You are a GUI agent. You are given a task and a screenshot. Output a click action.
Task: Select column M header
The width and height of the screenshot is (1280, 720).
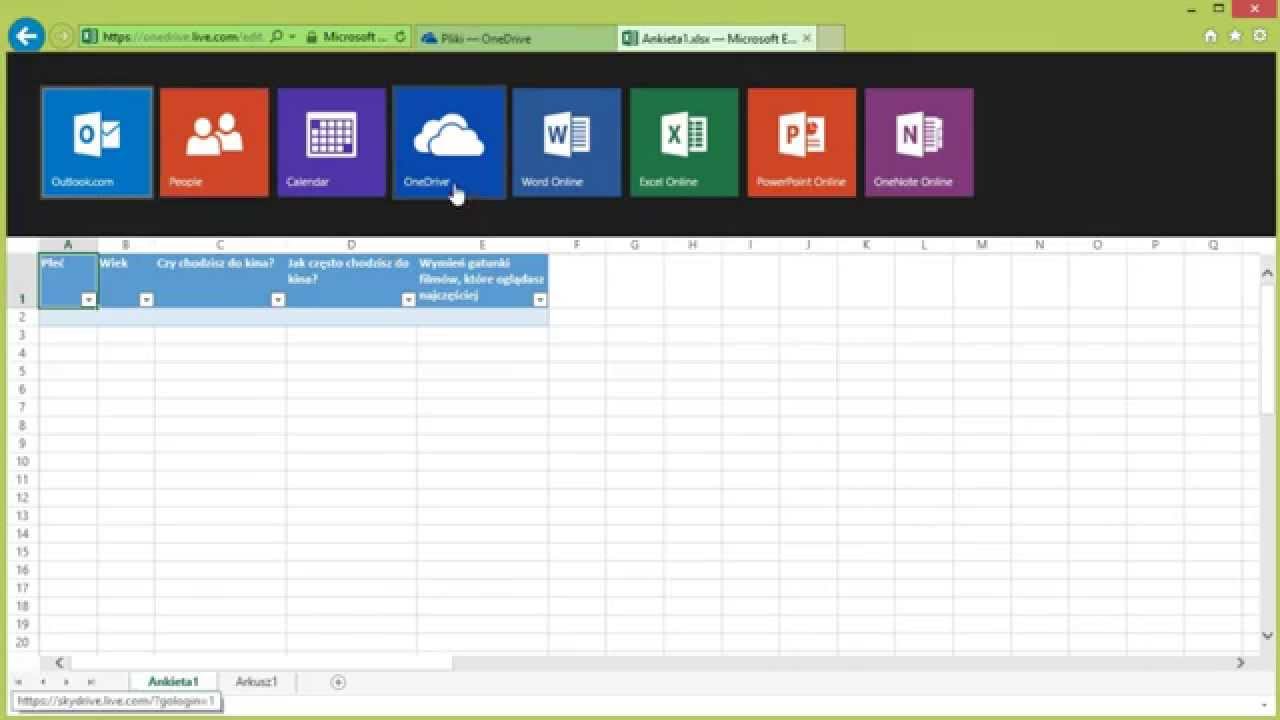[x=982, y=245]
